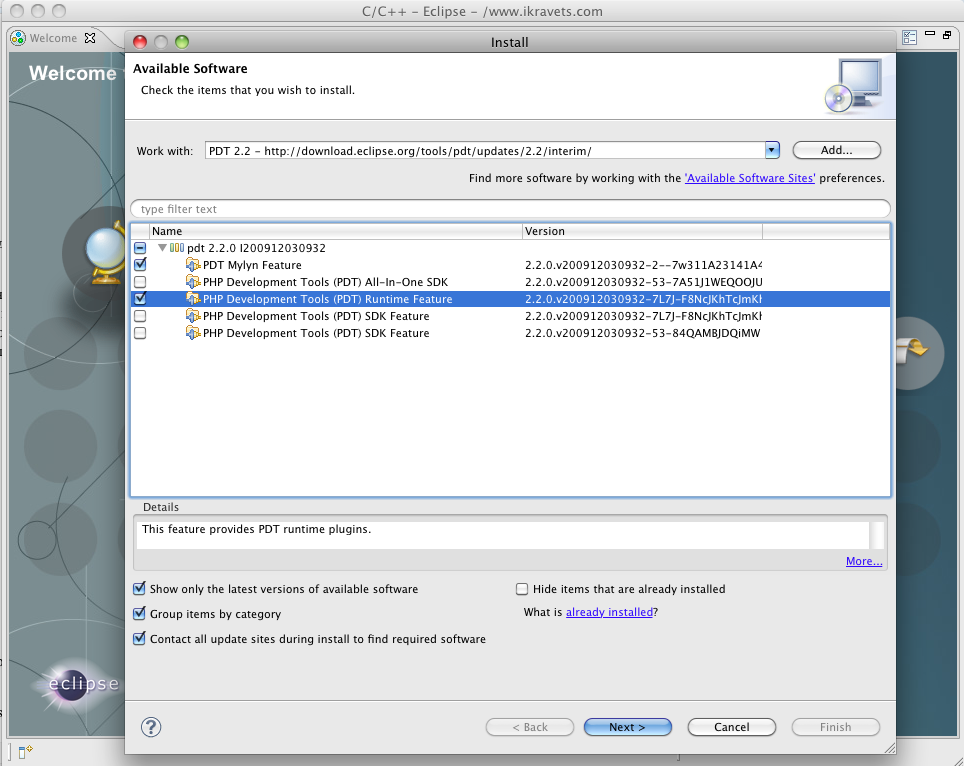Click the Install dialog resize grip

[889, 748]
